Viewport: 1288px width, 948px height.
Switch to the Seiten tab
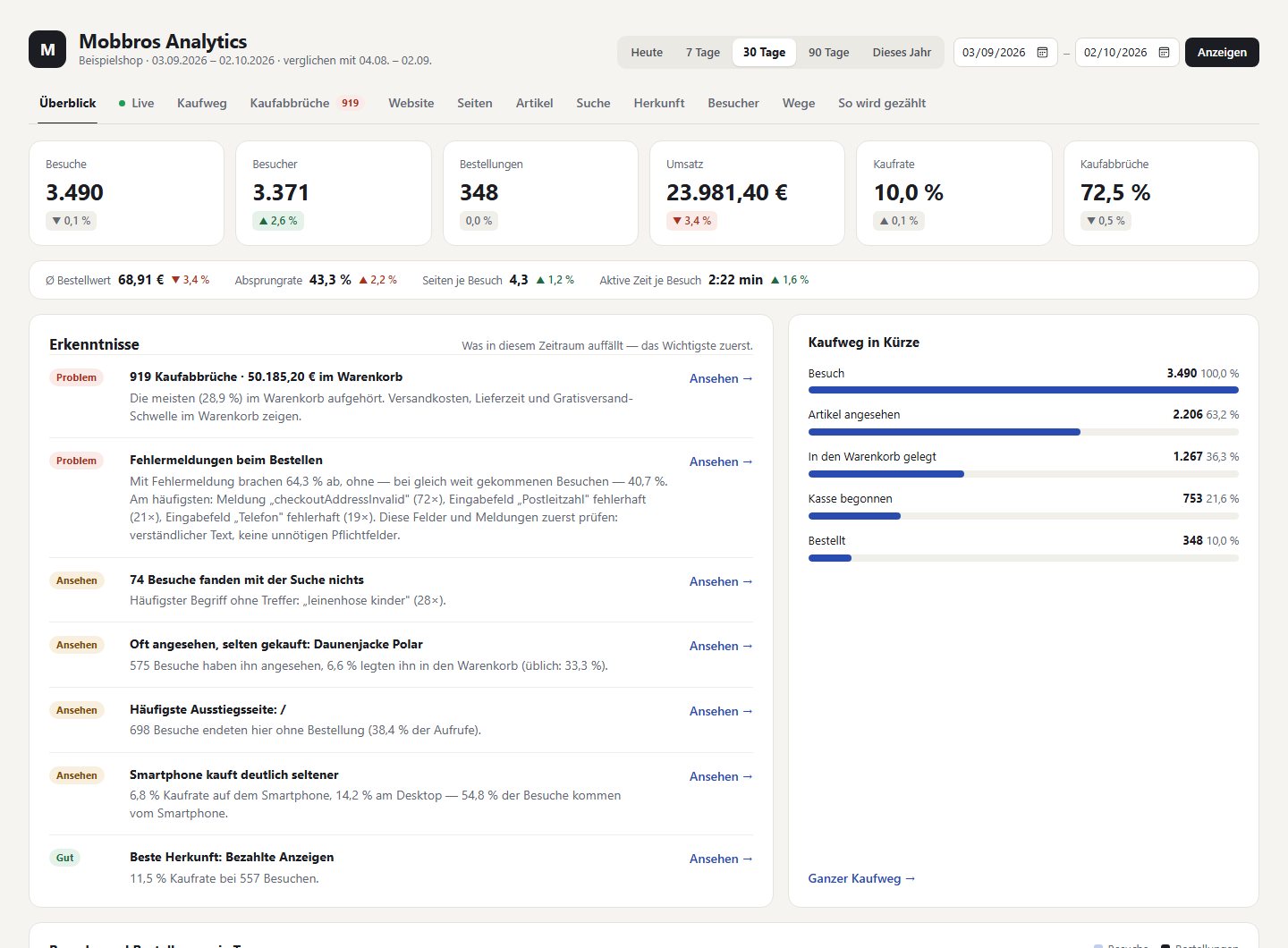point(475,103)
